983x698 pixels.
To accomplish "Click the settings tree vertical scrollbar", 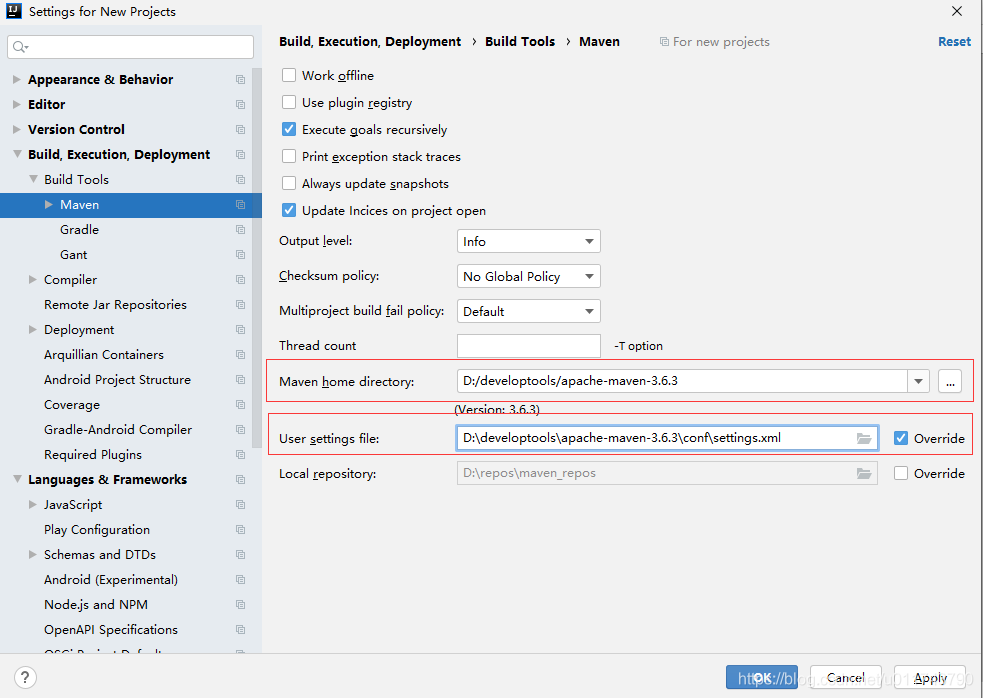I will 256,257.
